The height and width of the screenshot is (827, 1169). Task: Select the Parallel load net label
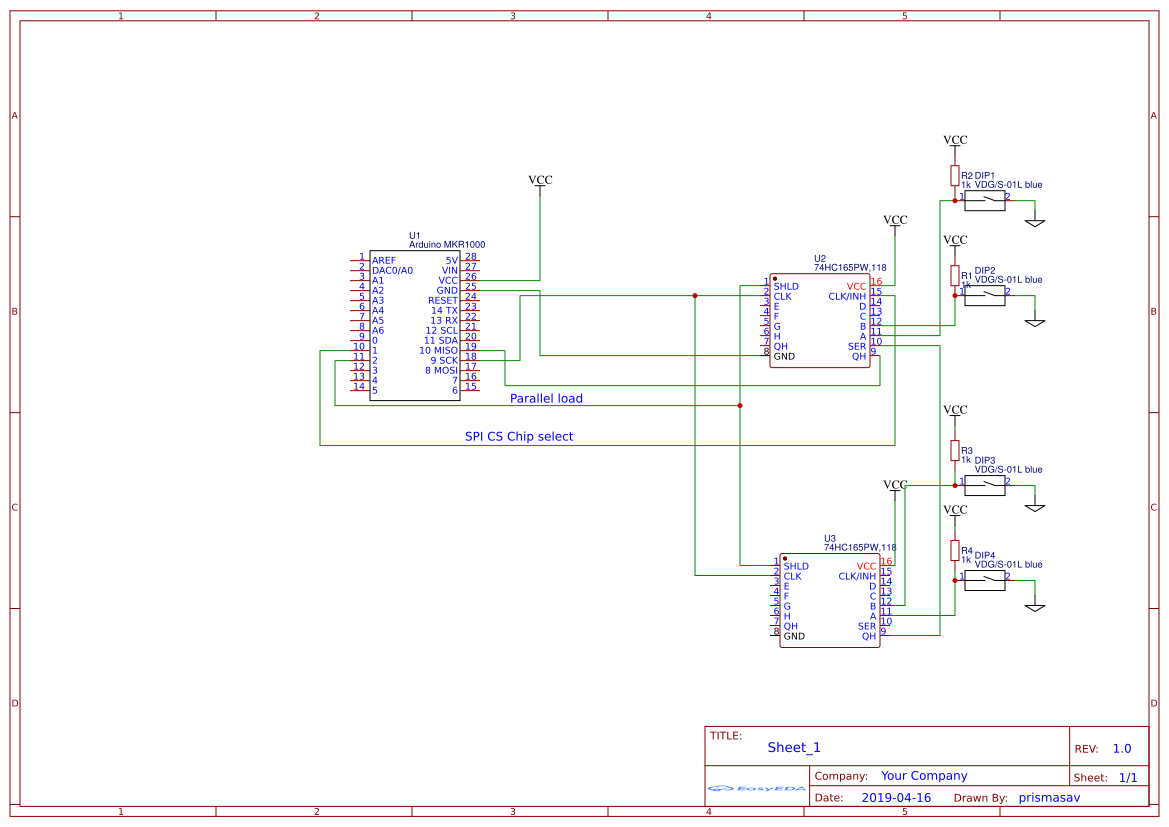point(547,398)
